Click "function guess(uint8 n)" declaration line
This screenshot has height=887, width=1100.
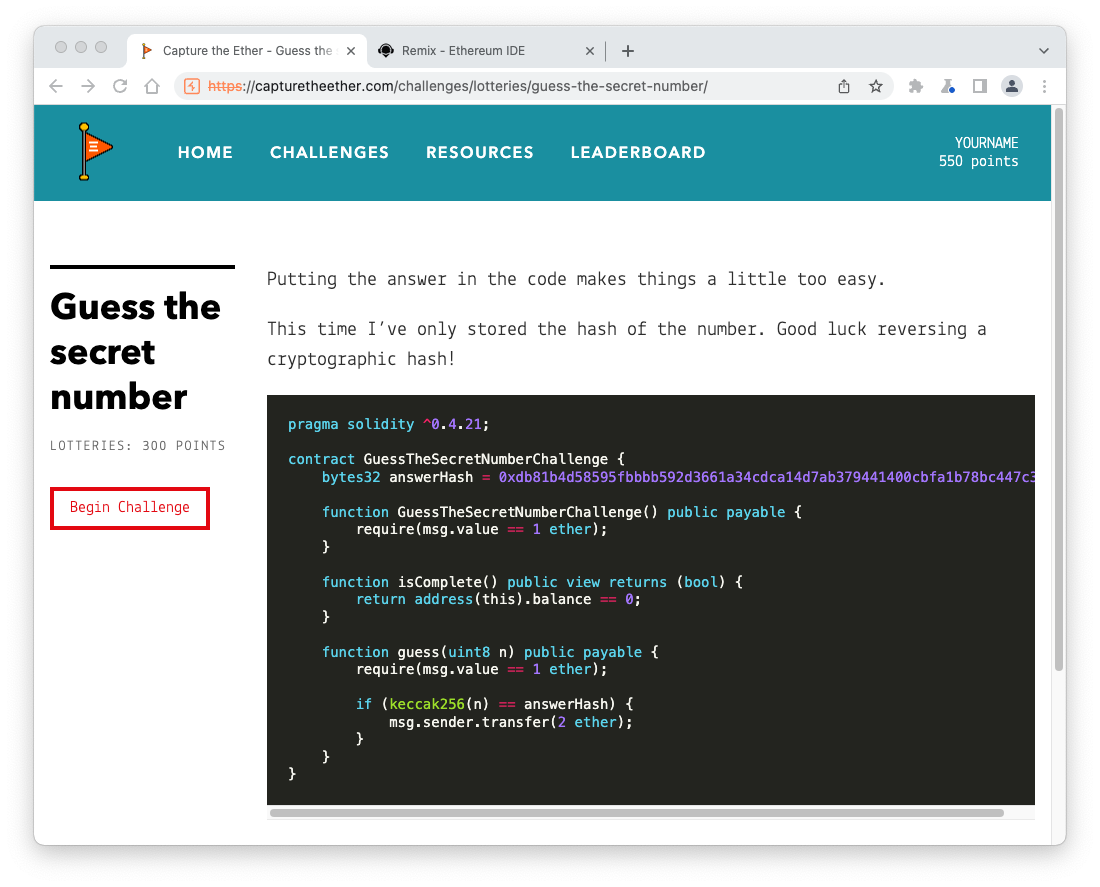[490, 652]
